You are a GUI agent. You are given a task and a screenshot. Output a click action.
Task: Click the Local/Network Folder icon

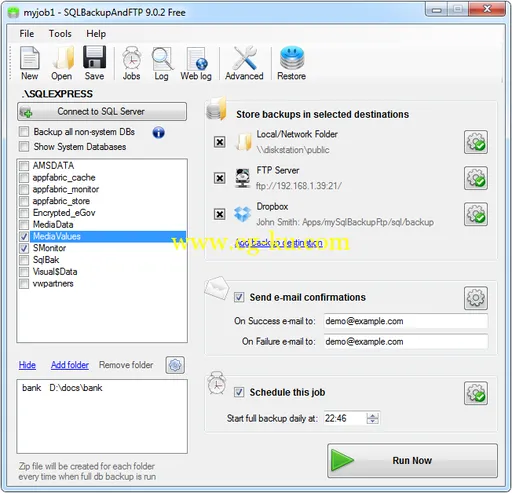pyautogui.click(x=244, y=142)
